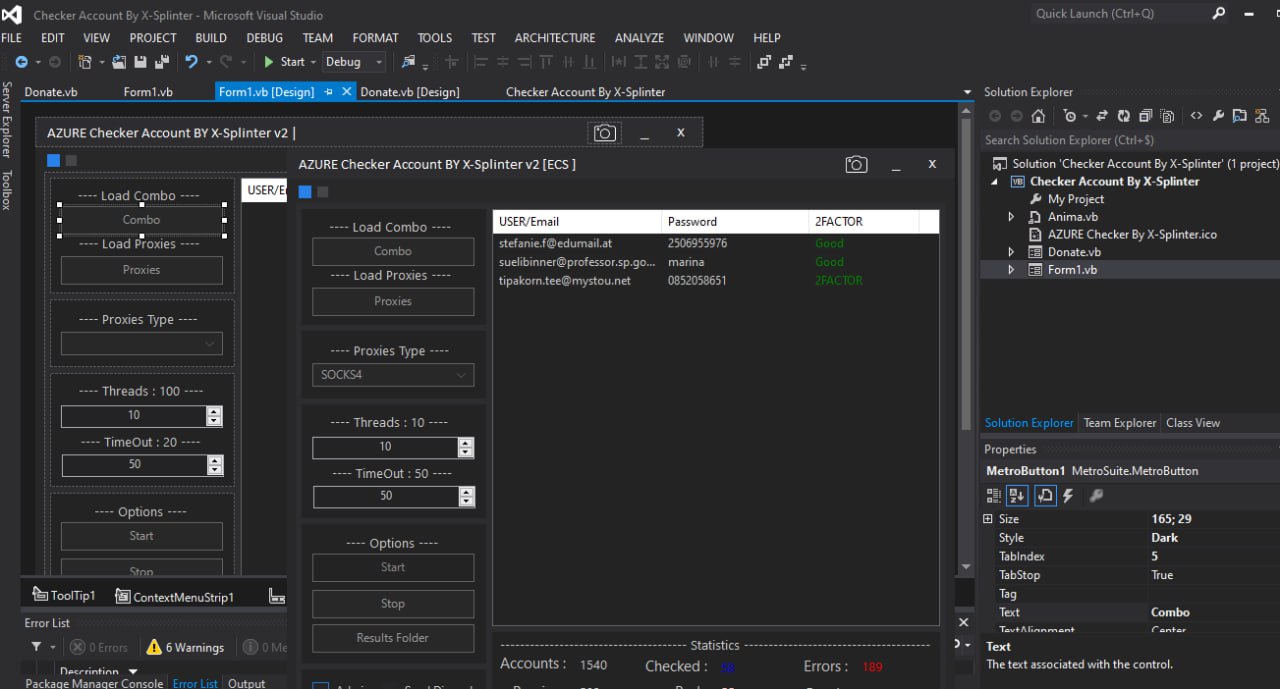Switch to the Class View tab
The image size is (1280, 689).
(x=1193, y=423)
